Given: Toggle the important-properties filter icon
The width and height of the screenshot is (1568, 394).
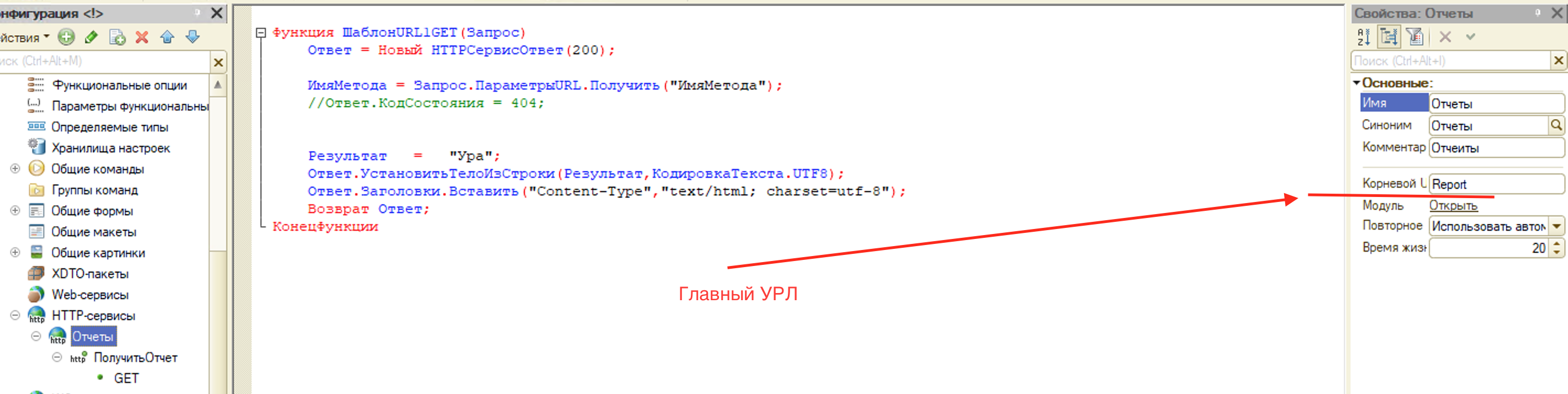Looking at the screenshot, I should point(1415,37).
